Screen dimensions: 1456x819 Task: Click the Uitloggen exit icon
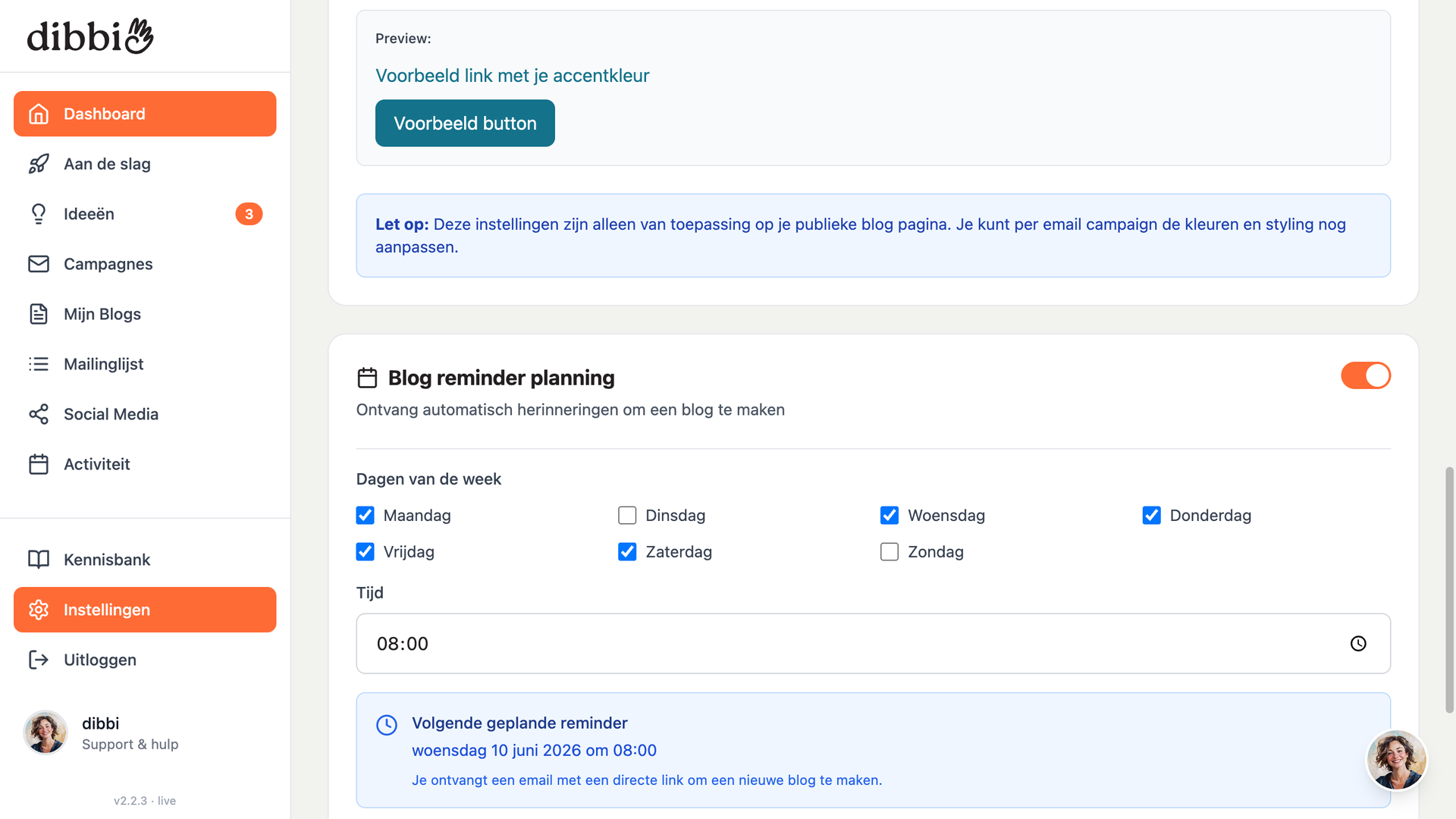(x=39, y=660)
